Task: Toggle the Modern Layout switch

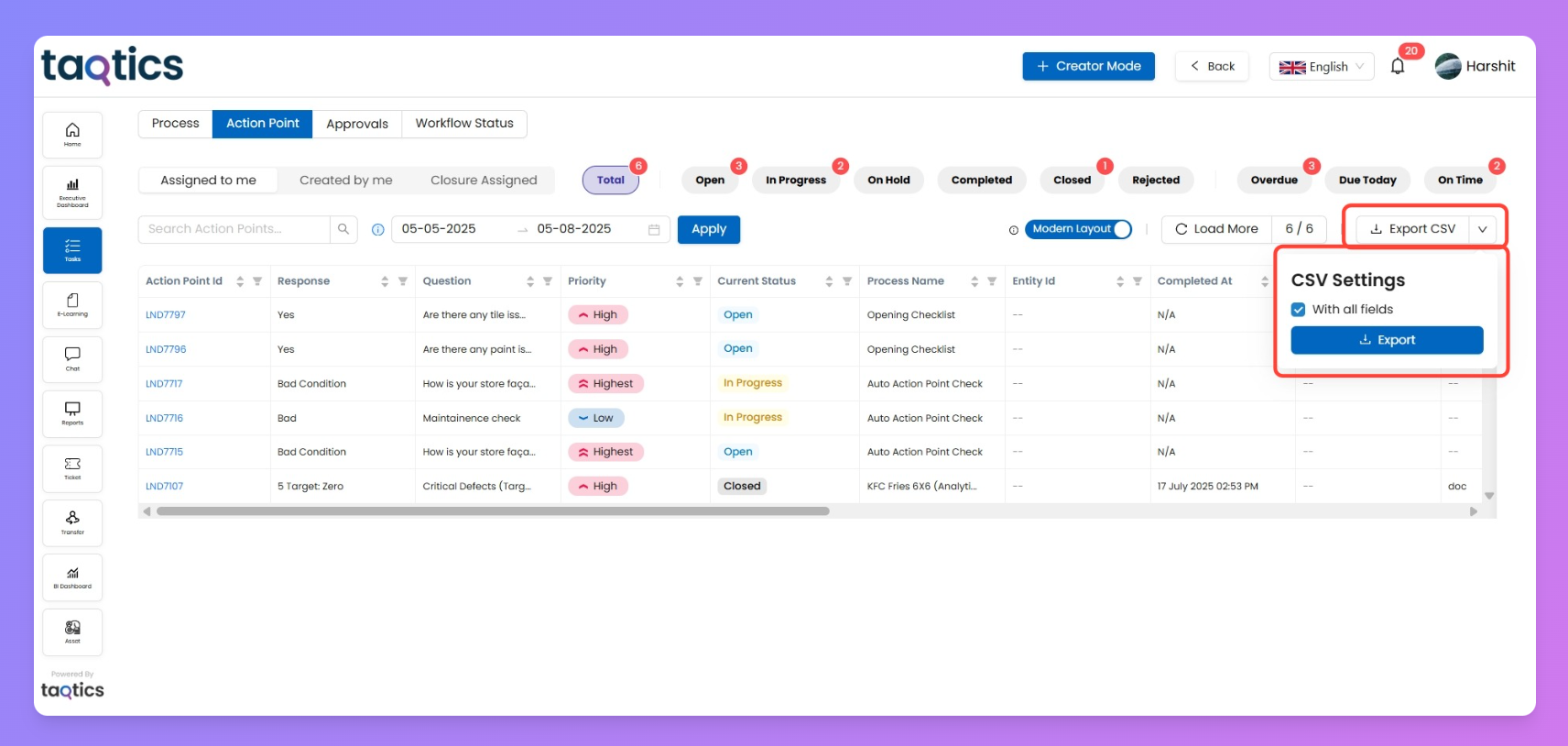Action: click(1079, 229)
